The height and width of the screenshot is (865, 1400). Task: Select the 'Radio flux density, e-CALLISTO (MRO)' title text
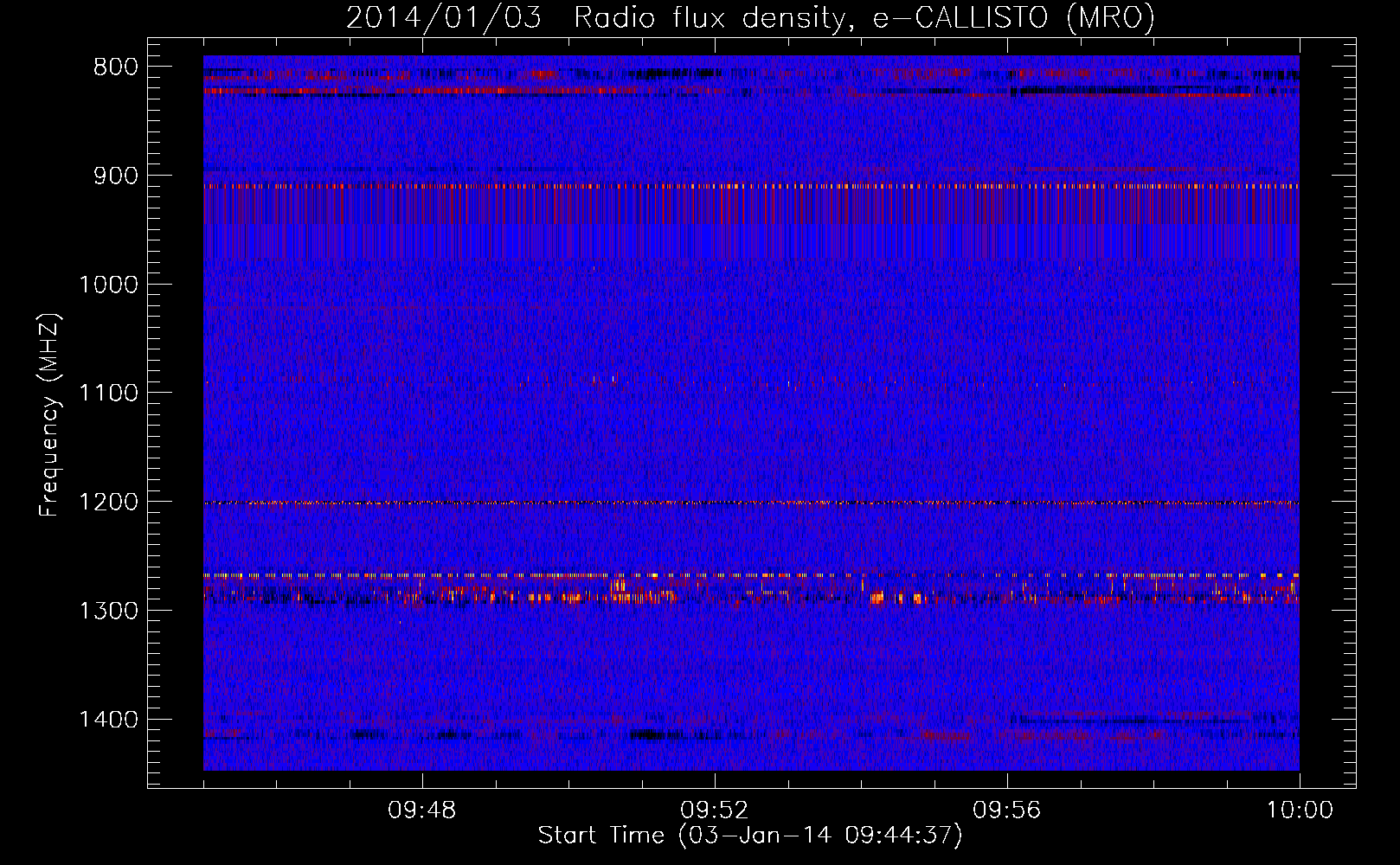(x=864, y=17)
